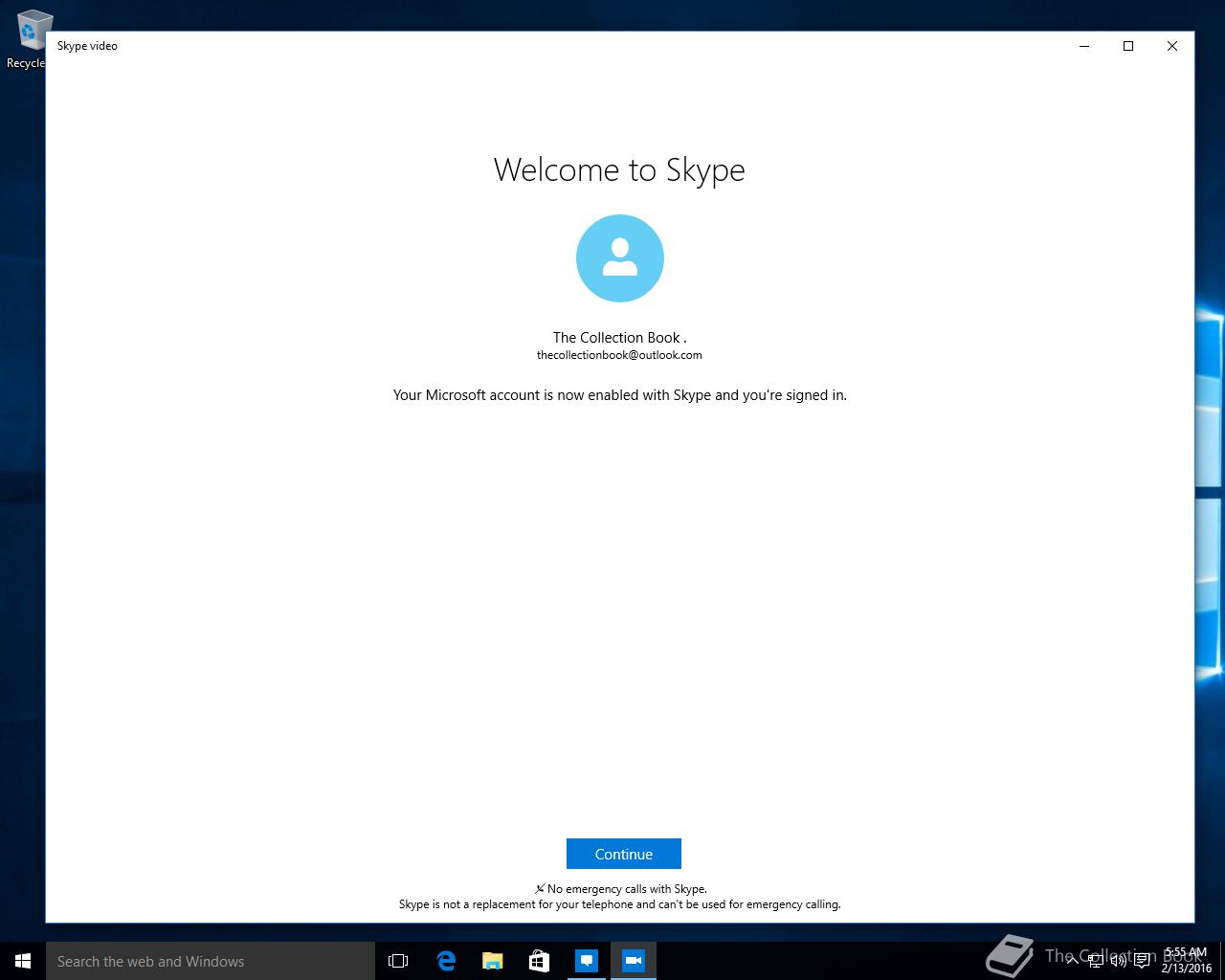Open the Start menu
This screenshot has height=980, width=1225.
pyautogui.click(x=23, y=961)
